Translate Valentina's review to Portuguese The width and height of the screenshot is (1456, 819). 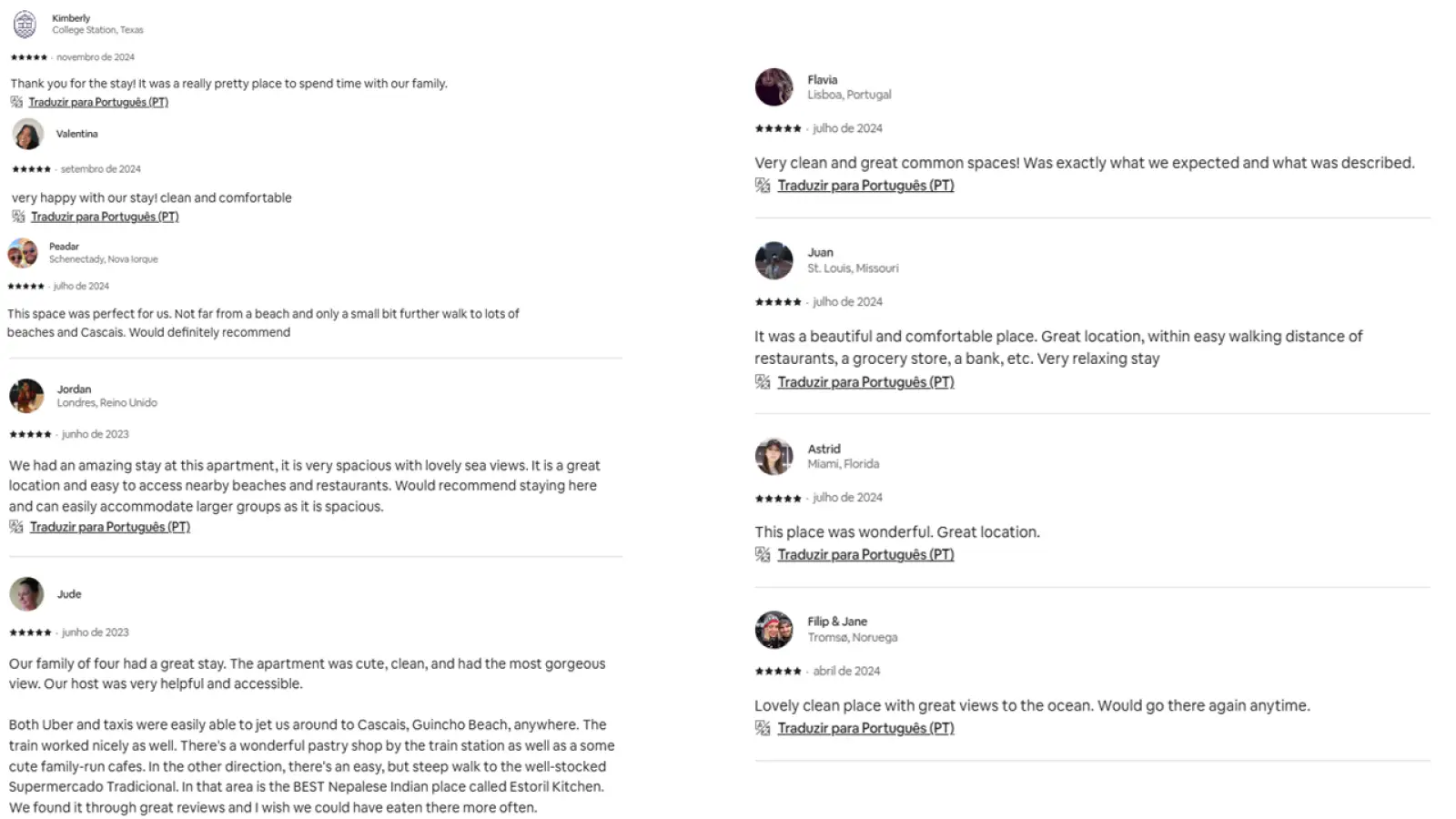tap(105, 217)
